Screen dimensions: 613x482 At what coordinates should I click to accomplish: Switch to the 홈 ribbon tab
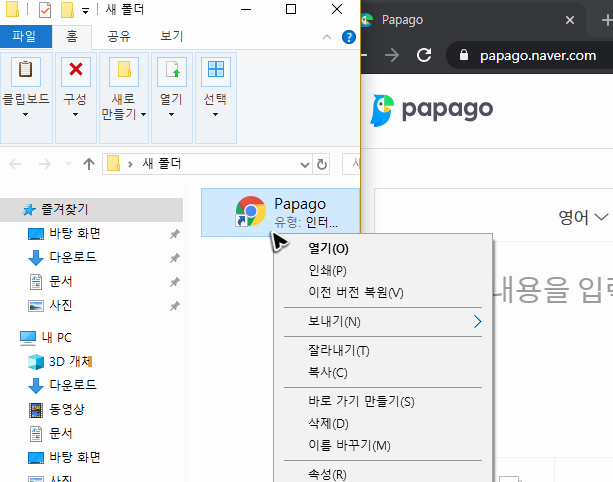tap(72, 36)
